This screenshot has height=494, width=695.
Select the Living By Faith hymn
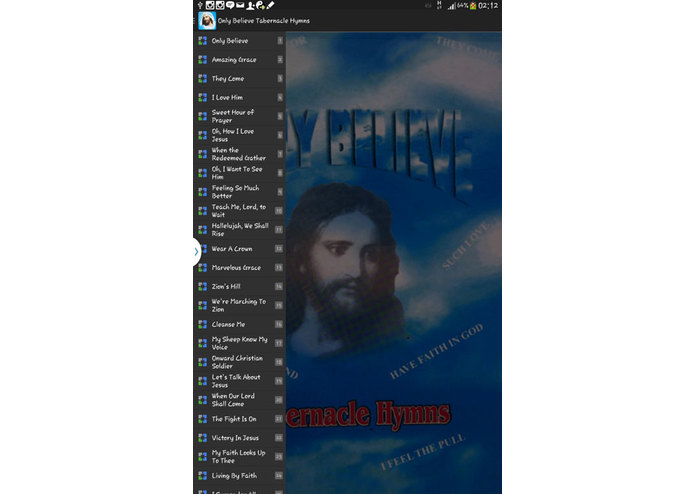(239, 475)
